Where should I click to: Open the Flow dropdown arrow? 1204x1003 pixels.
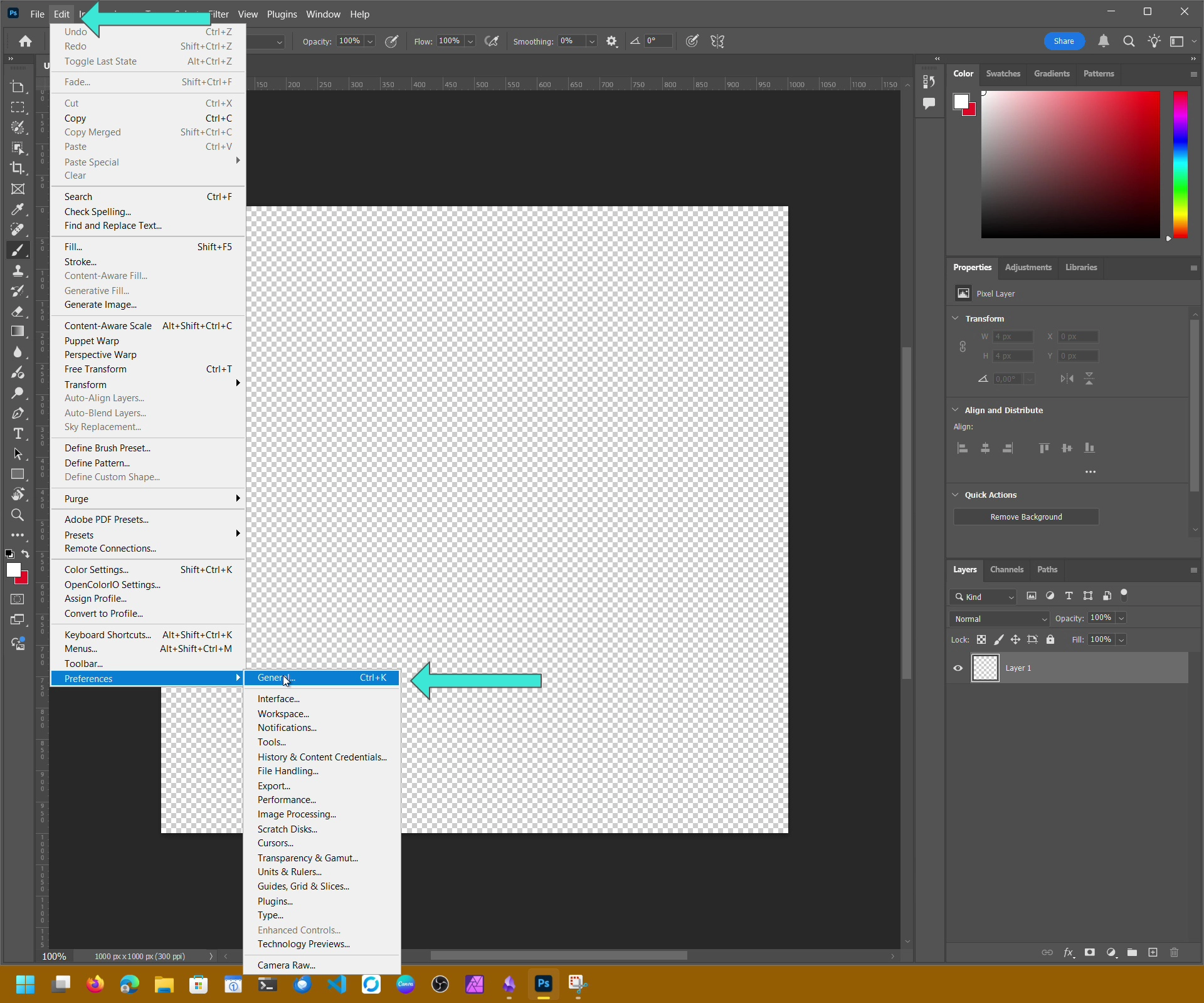click(470, 41)
